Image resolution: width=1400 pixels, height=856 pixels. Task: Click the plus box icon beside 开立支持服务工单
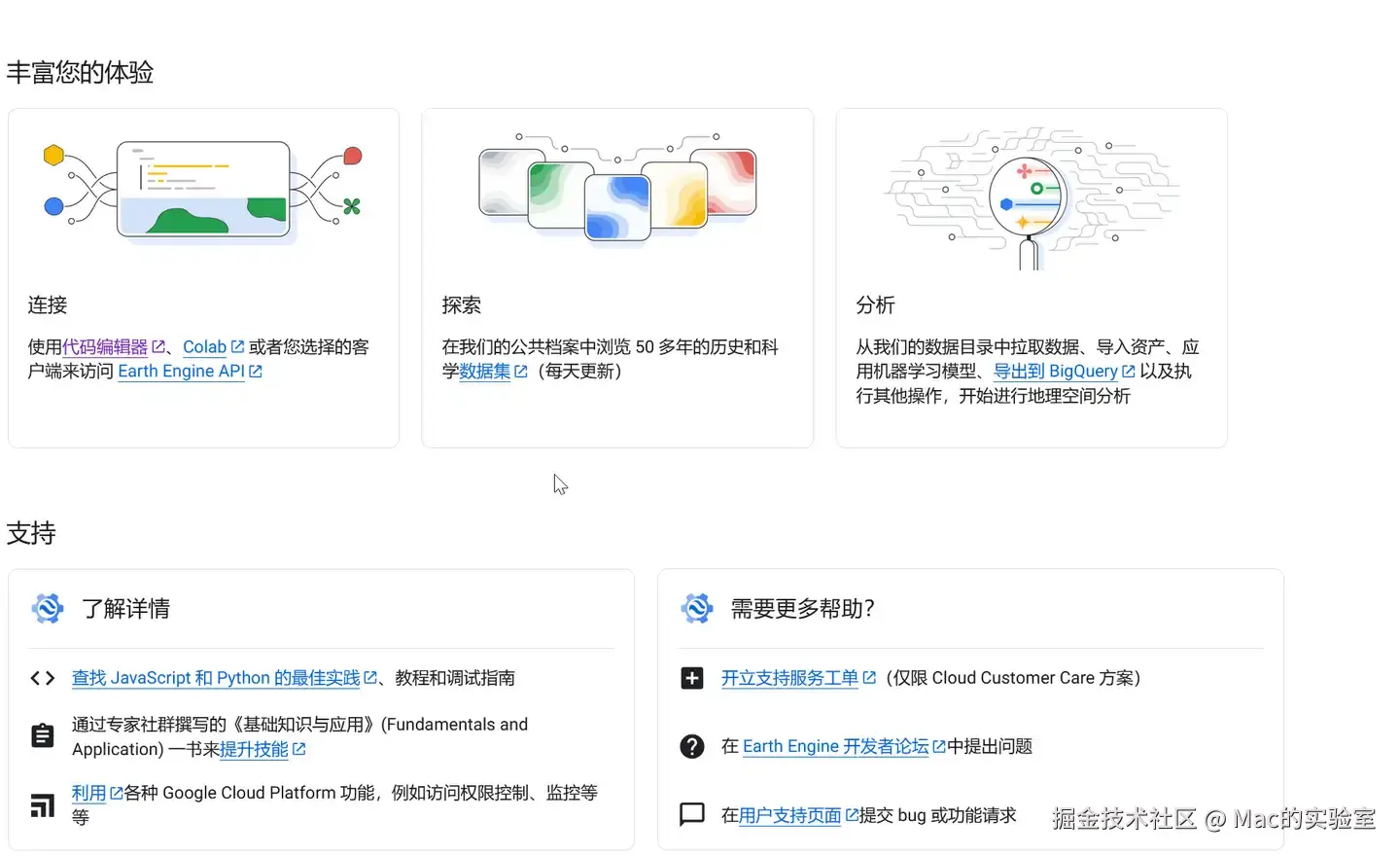pos(692,678)
